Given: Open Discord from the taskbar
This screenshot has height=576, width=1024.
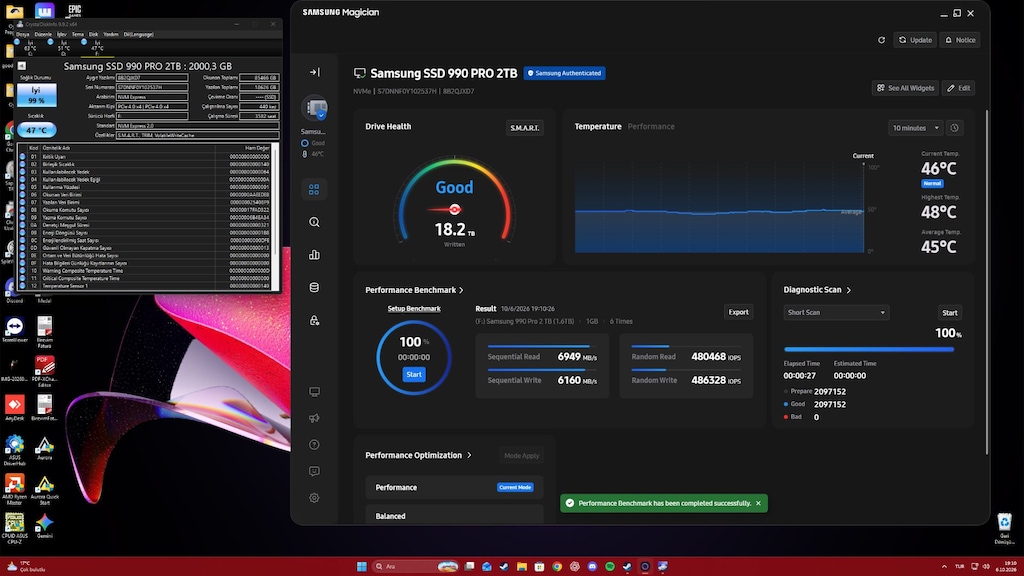Looking at the screenshot, I should (x=592, y=566).
